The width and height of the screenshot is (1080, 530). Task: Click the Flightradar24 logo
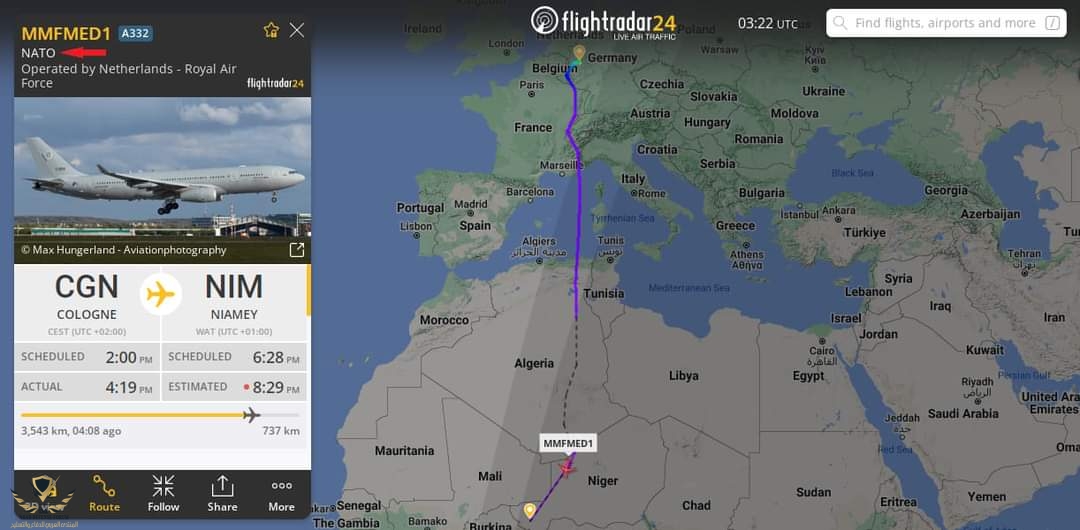(603, 21)
